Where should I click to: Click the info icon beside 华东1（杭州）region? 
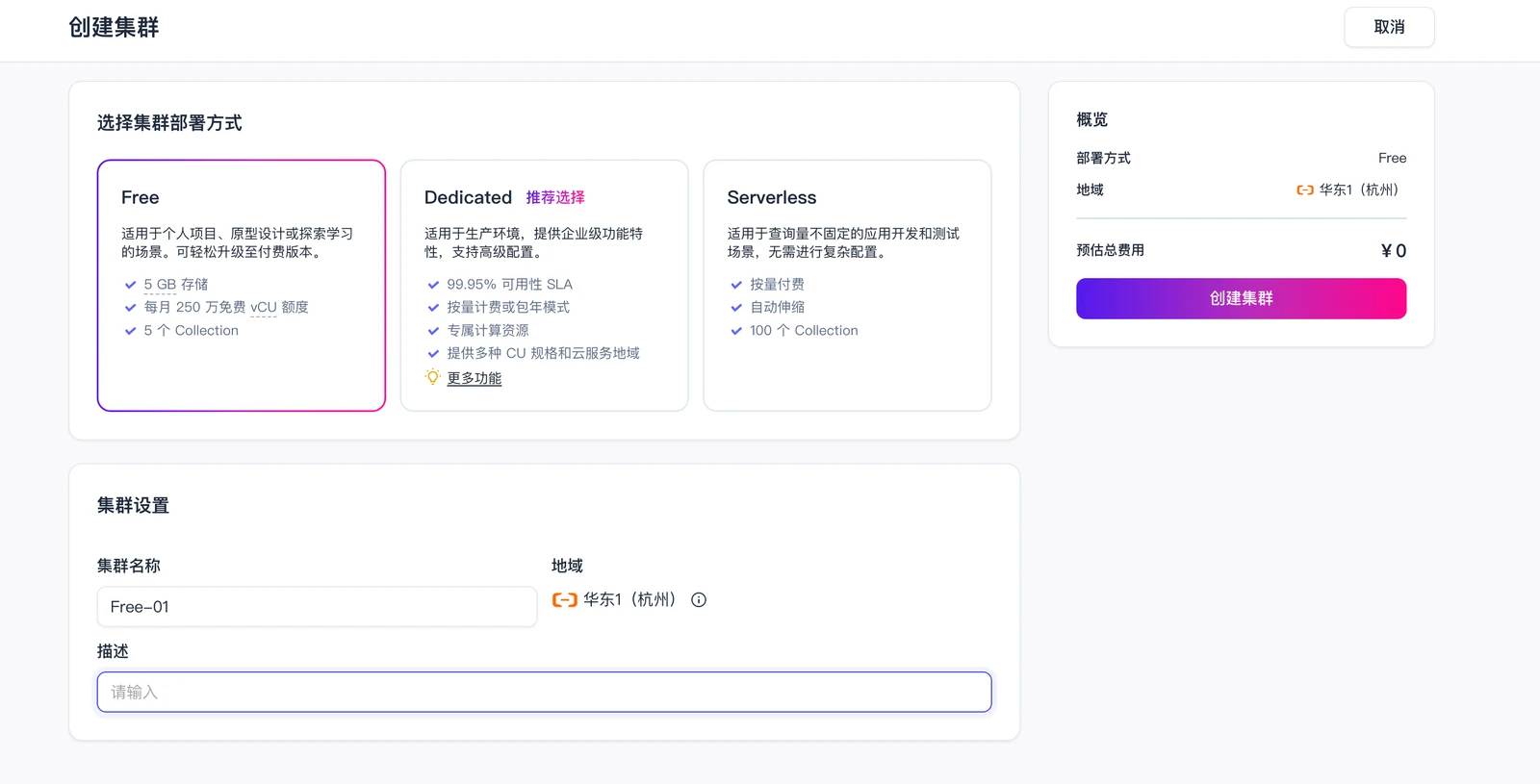tap(699, 599)
